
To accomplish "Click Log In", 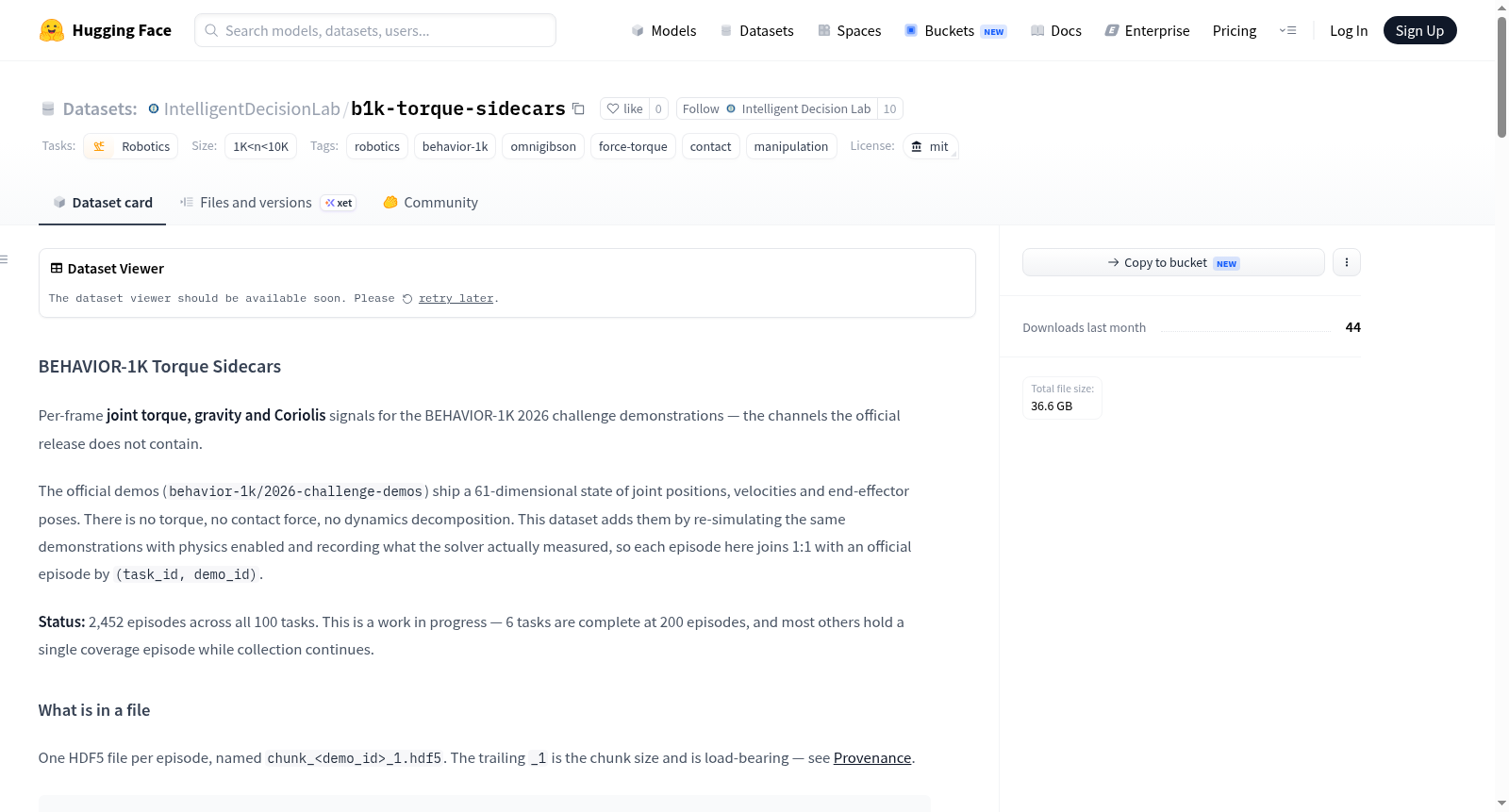I will click(x=1349, y=30).
